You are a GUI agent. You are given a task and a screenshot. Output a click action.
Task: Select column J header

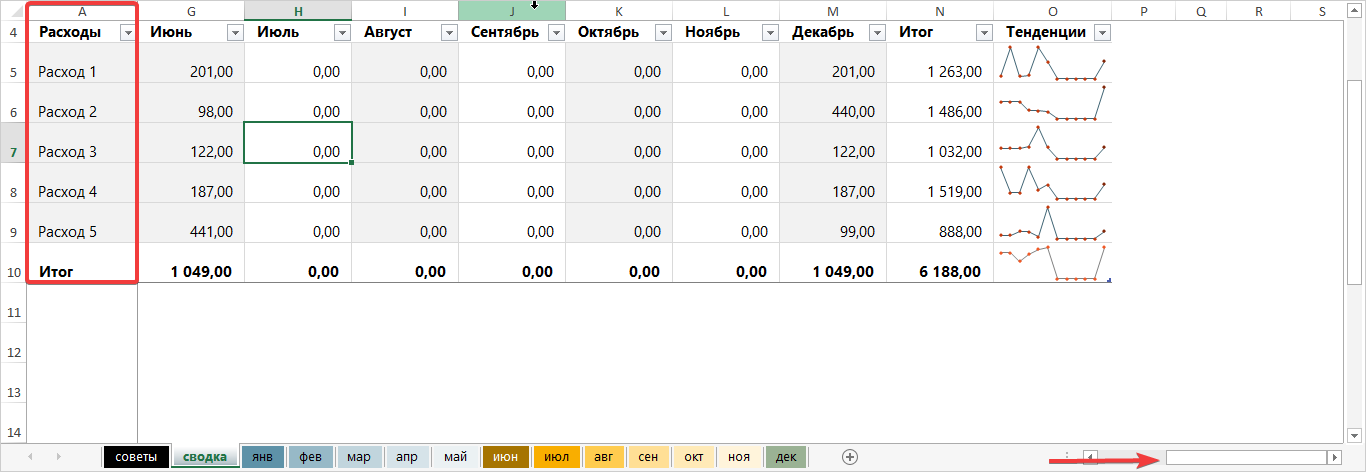point(511,10)
